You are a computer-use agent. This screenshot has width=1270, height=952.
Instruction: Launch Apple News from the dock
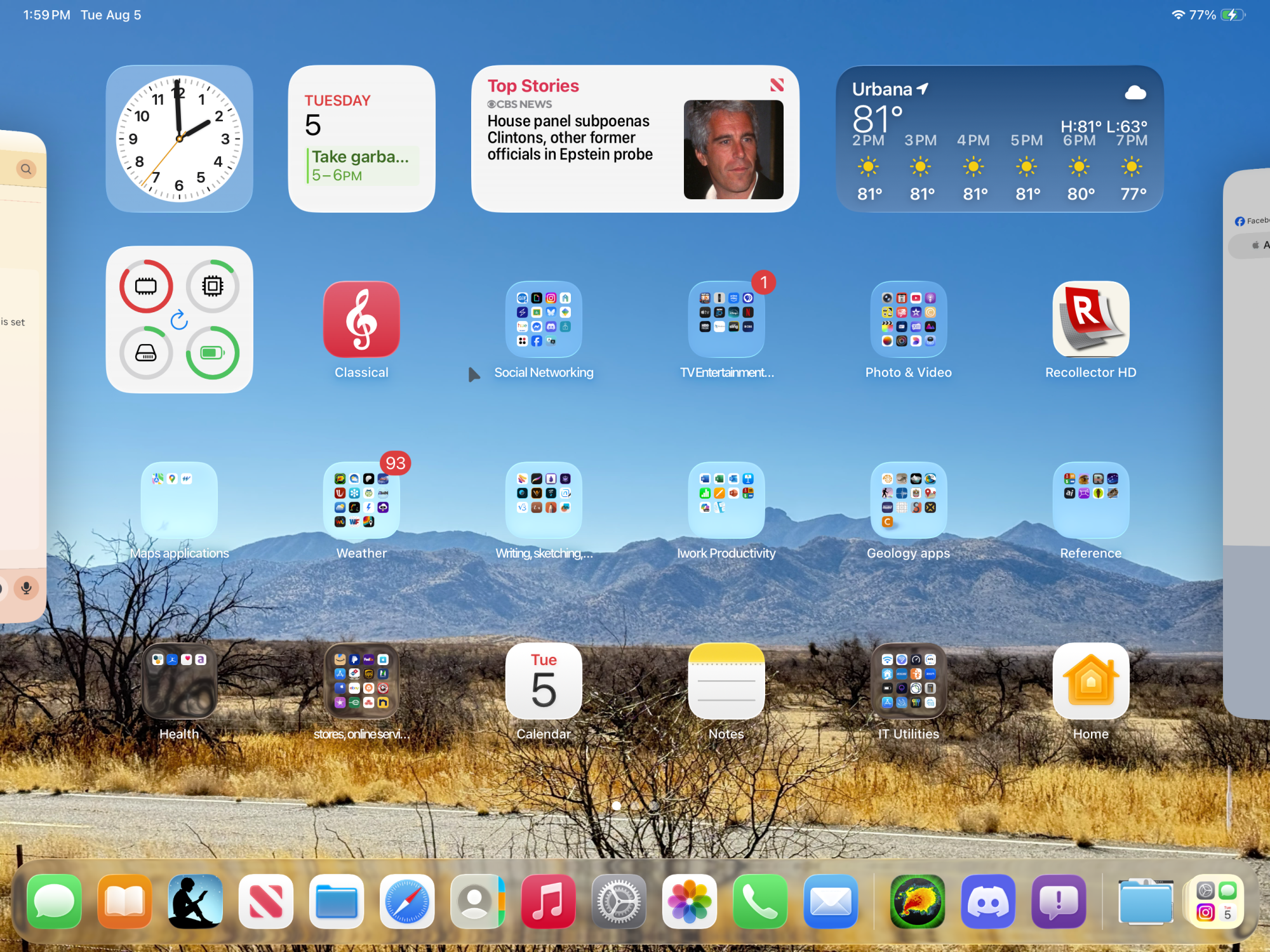[x=266, y=901]
